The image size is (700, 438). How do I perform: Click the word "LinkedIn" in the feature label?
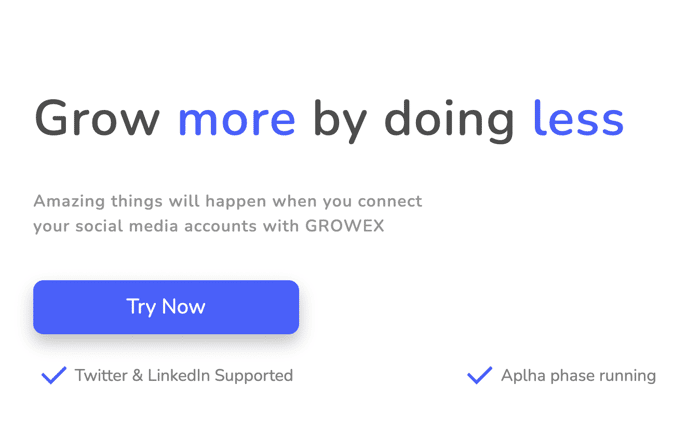coord(179,375)
